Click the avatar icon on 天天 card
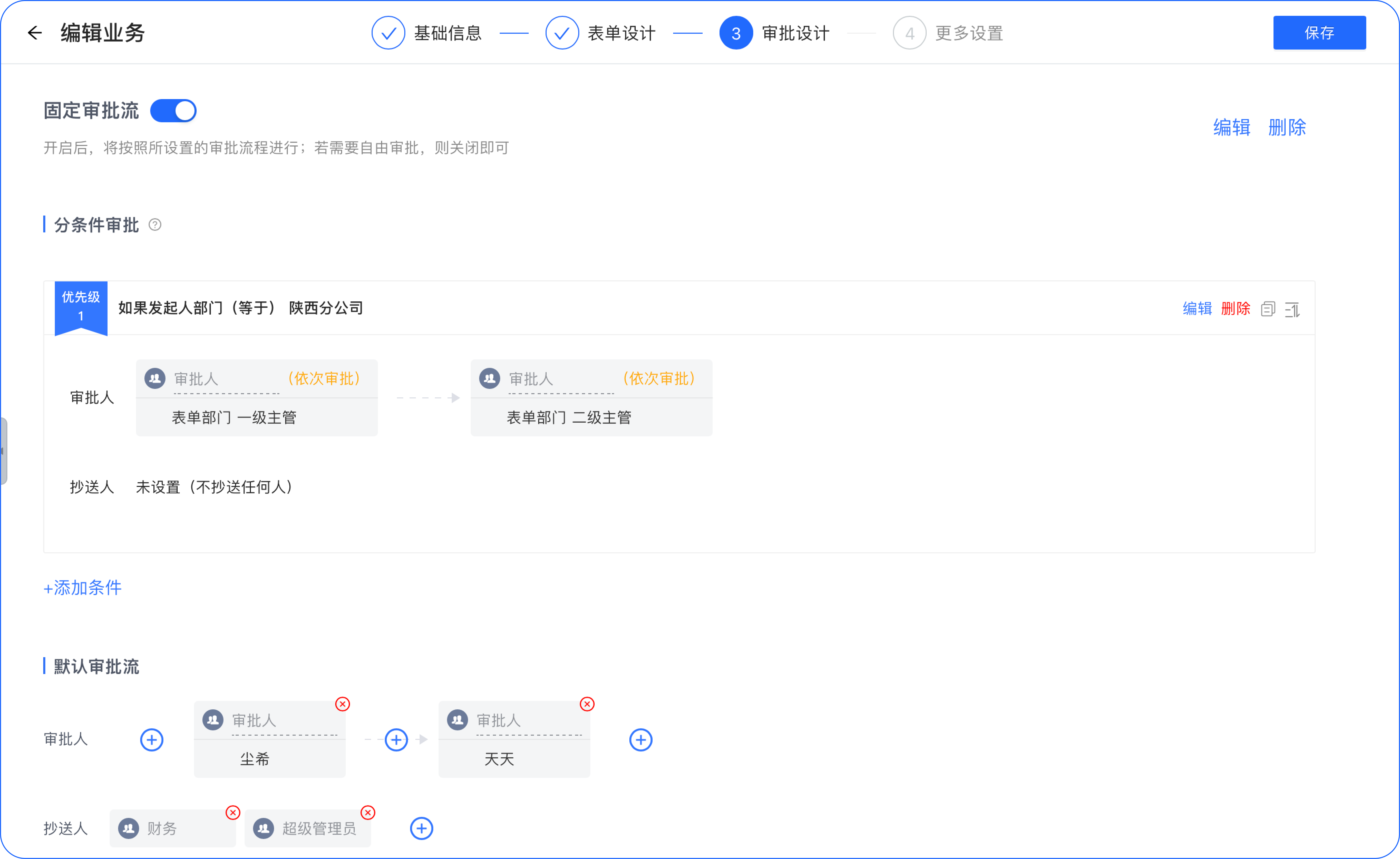 coord(457,720)
